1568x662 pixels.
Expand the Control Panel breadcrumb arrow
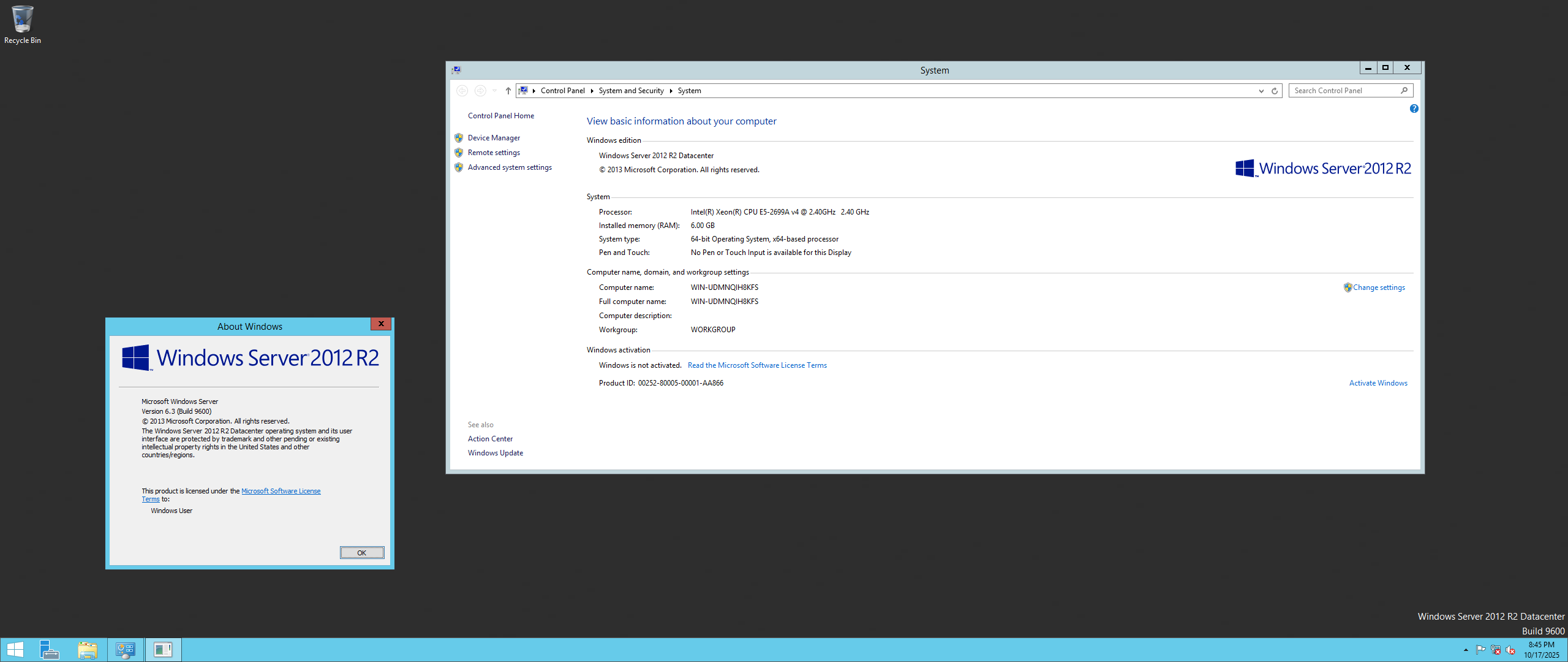point(592,91)
